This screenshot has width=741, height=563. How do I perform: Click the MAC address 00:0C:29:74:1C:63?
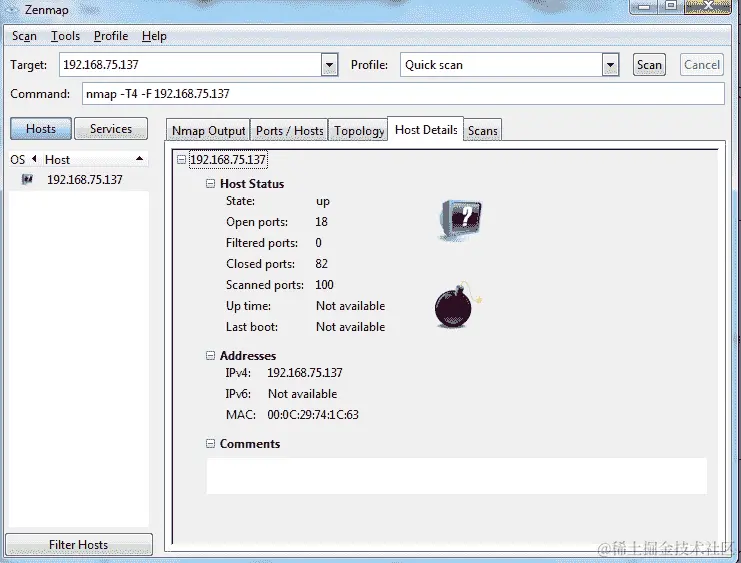[313, 415]
